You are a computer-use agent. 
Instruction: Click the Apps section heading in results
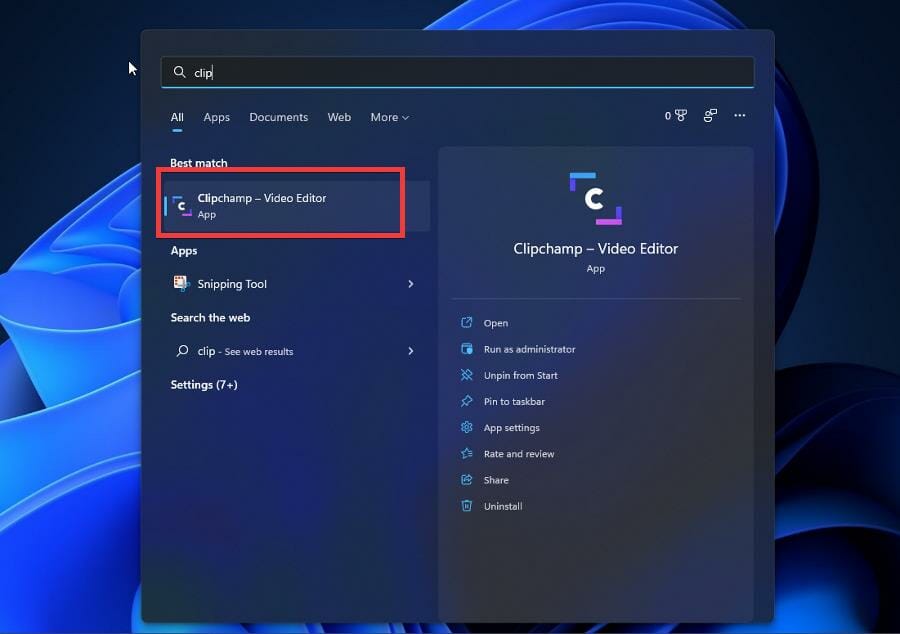(184, 251)
